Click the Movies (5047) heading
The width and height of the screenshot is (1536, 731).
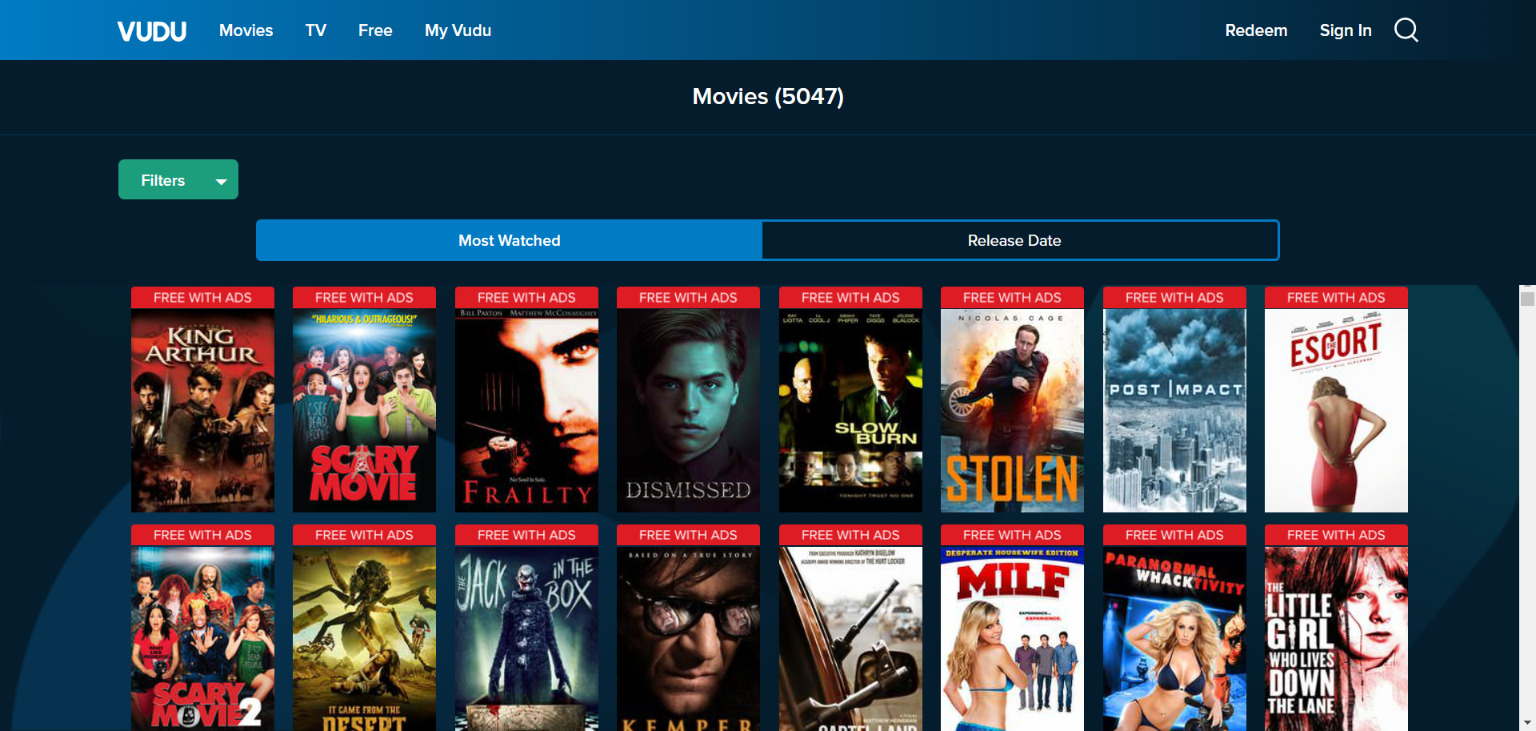point(768,96)
